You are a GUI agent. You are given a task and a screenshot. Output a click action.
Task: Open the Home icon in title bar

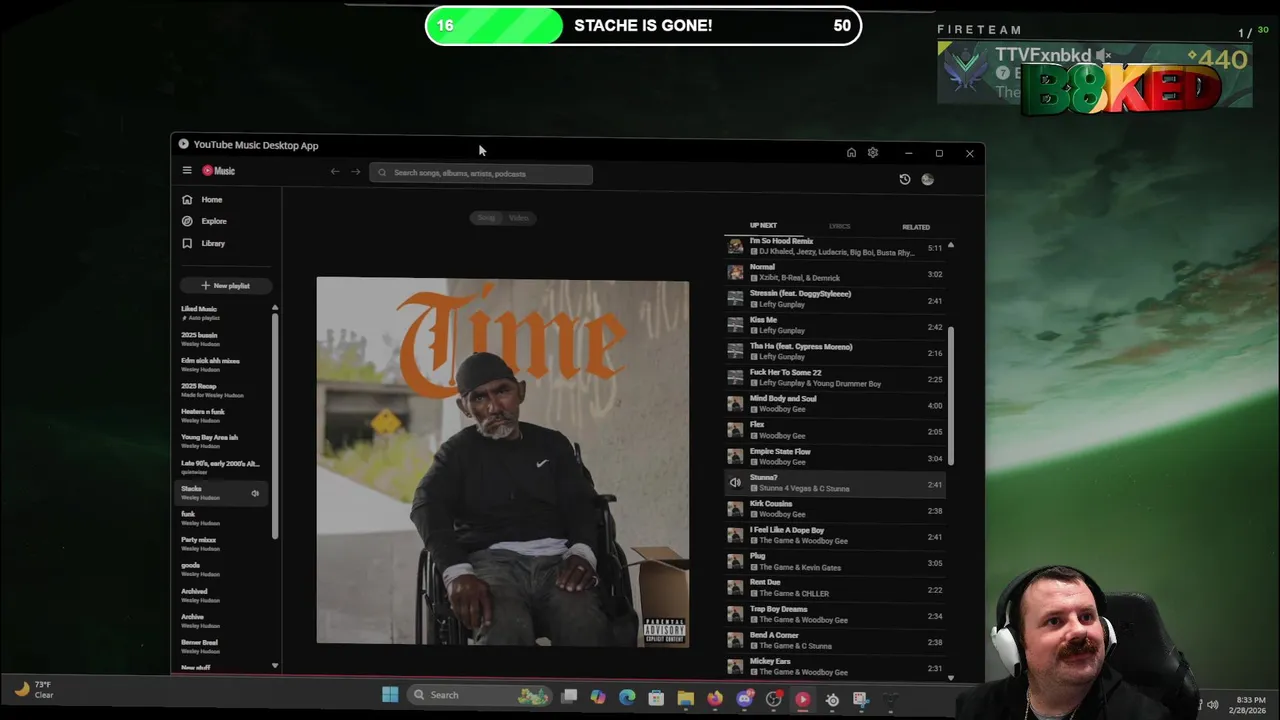click(851, 153)
